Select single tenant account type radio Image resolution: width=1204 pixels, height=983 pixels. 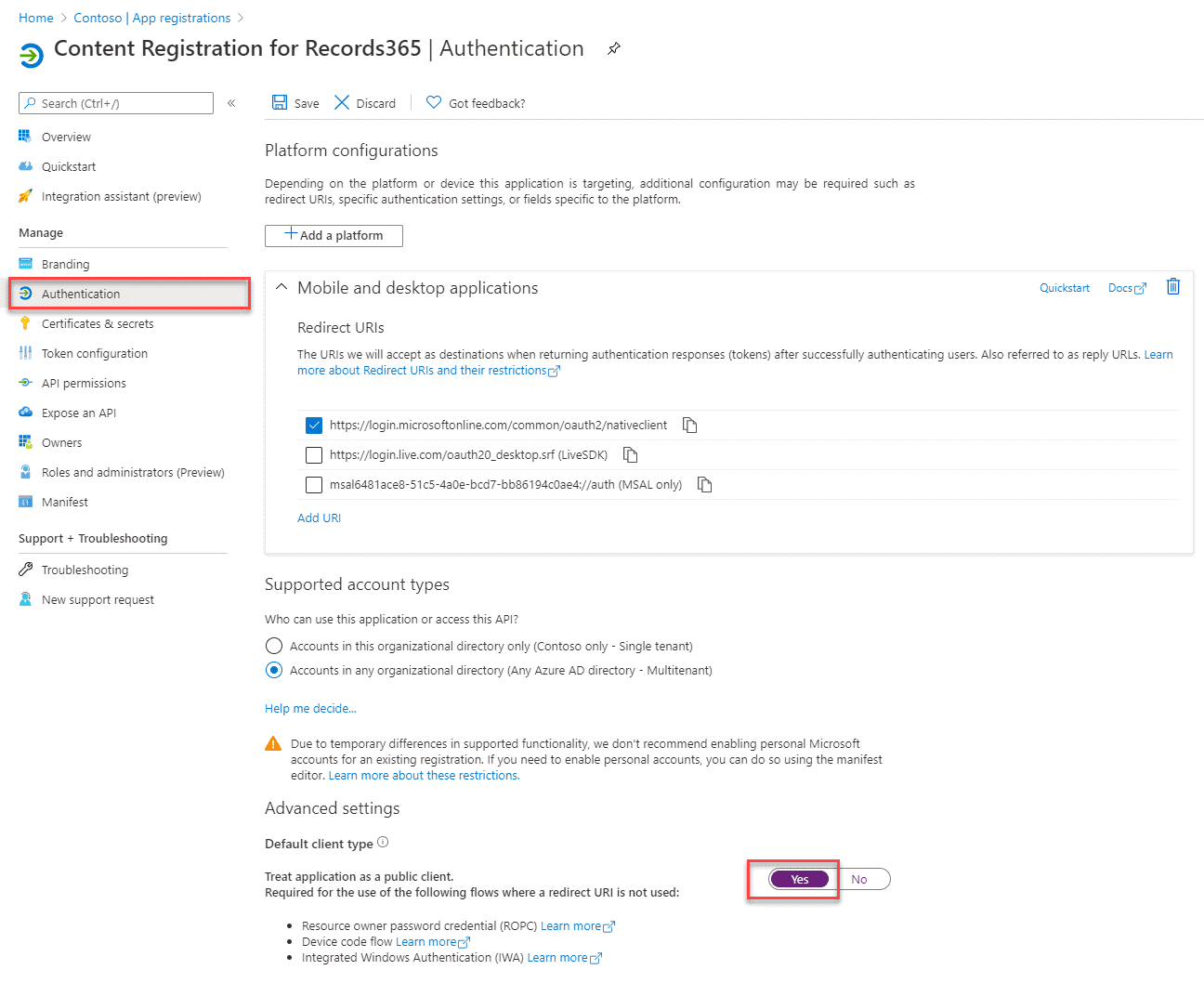[274, 646]
